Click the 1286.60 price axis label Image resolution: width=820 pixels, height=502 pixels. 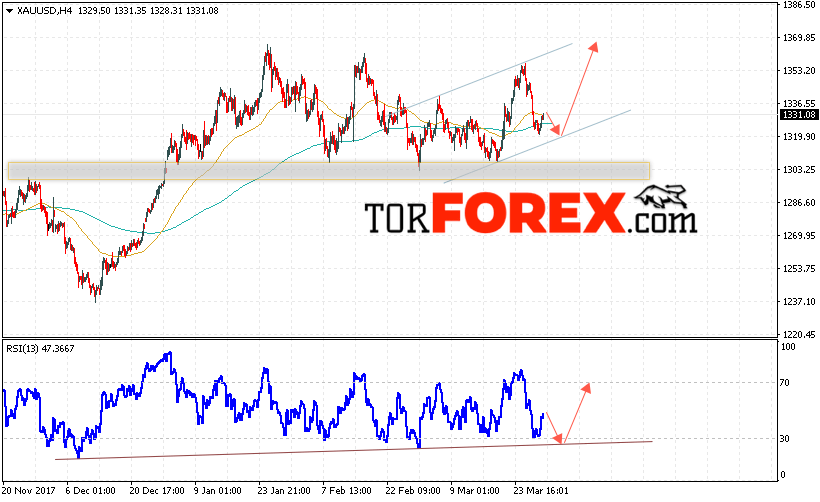tap(799, 202)
